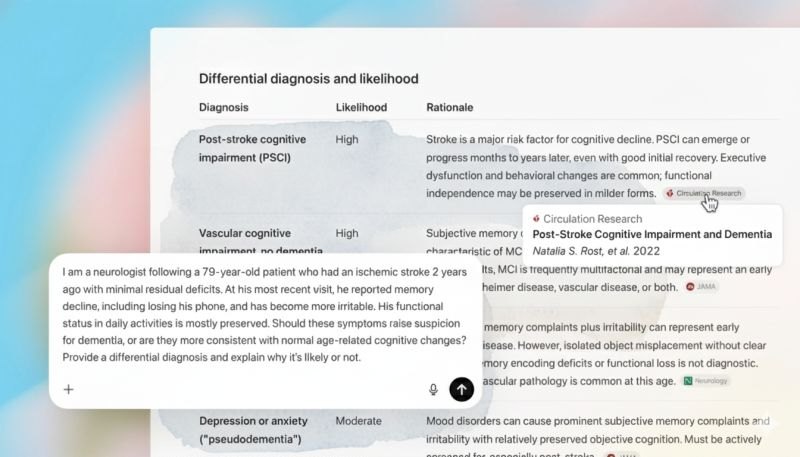The height and width of the screenshot is (457, 800).
Task: Select the 'Depression or anxiety' diagnosis cell
Action: coord(254,430)
